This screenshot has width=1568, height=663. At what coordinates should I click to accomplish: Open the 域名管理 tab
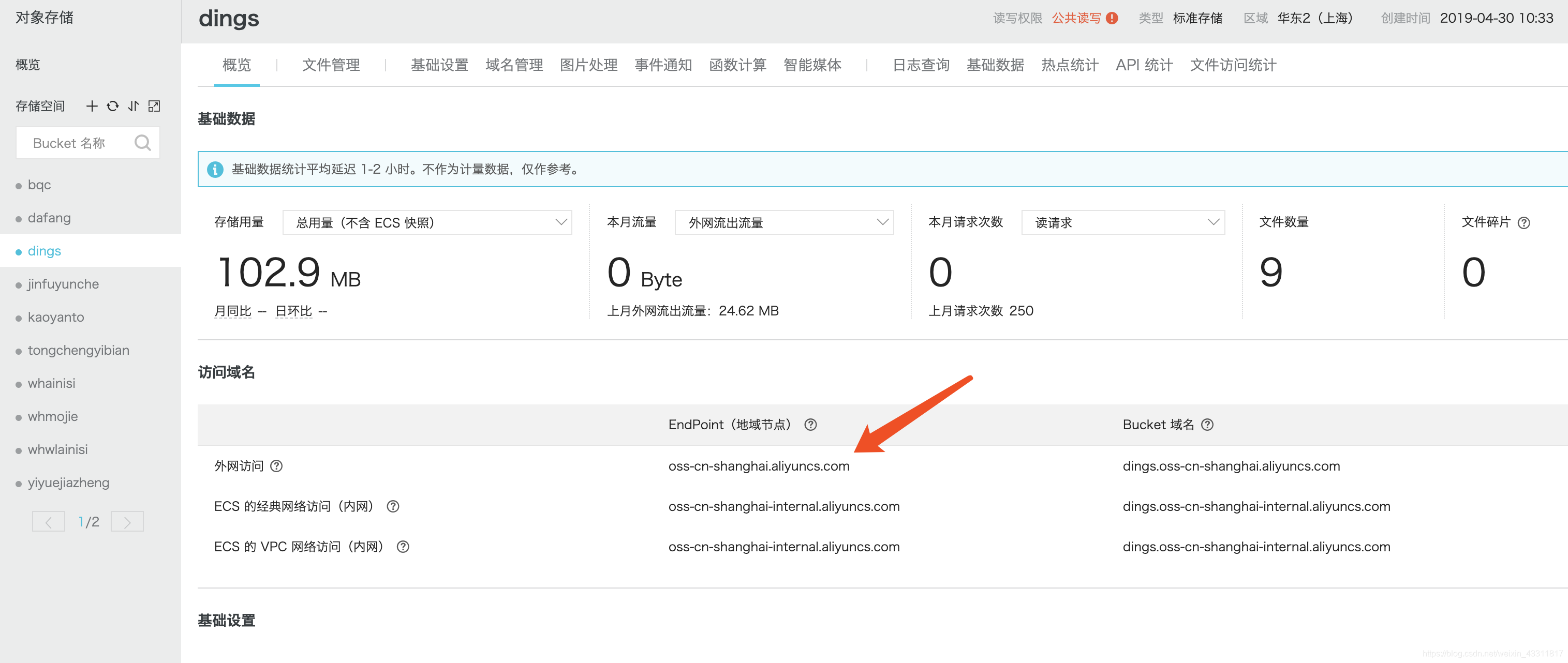click(x=514, y=65)
